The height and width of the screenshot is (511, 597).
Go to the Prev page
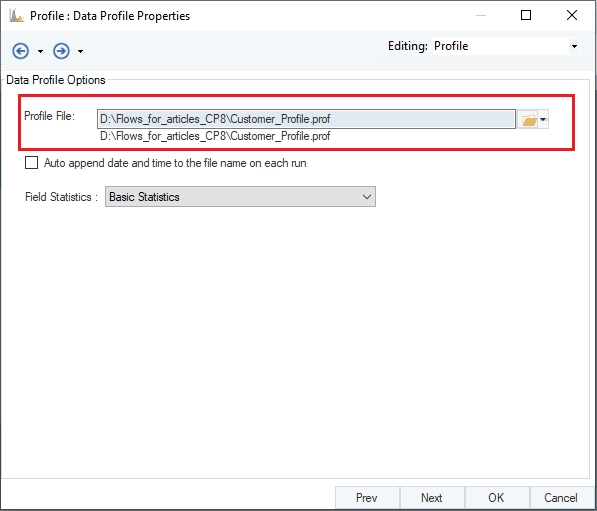click(367, 498)
